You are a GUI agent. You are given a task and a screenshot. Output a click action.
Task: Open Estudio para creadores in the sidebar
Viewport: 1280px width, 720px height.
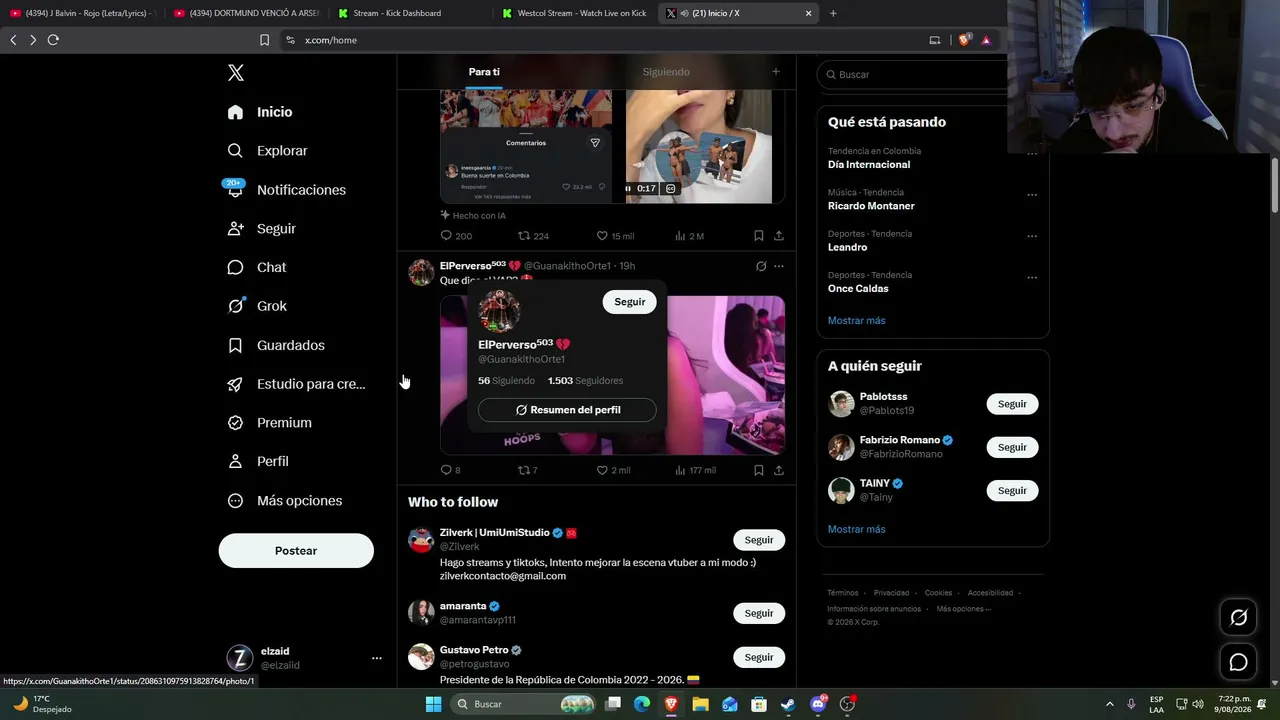point(297,384)
